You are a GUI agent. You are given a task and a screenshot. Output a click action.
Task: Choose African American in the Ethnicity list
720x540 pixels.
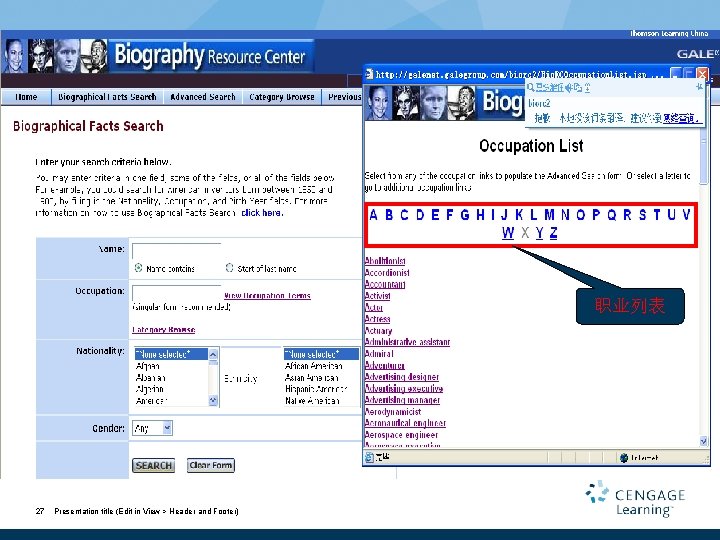click(314, 366)
